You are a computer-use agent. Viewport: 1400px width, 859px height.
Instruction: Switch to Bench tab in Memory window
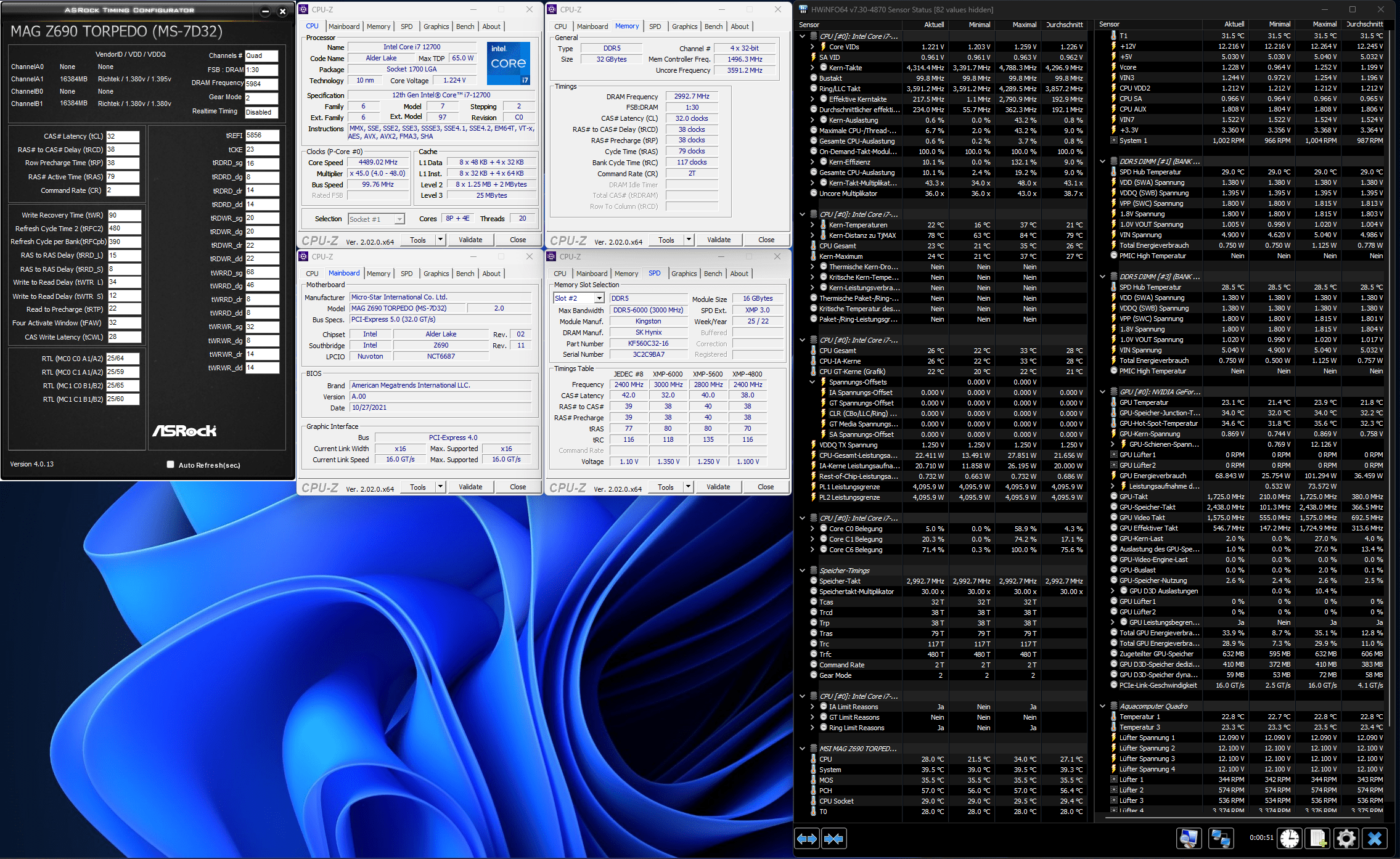(713, 26)
